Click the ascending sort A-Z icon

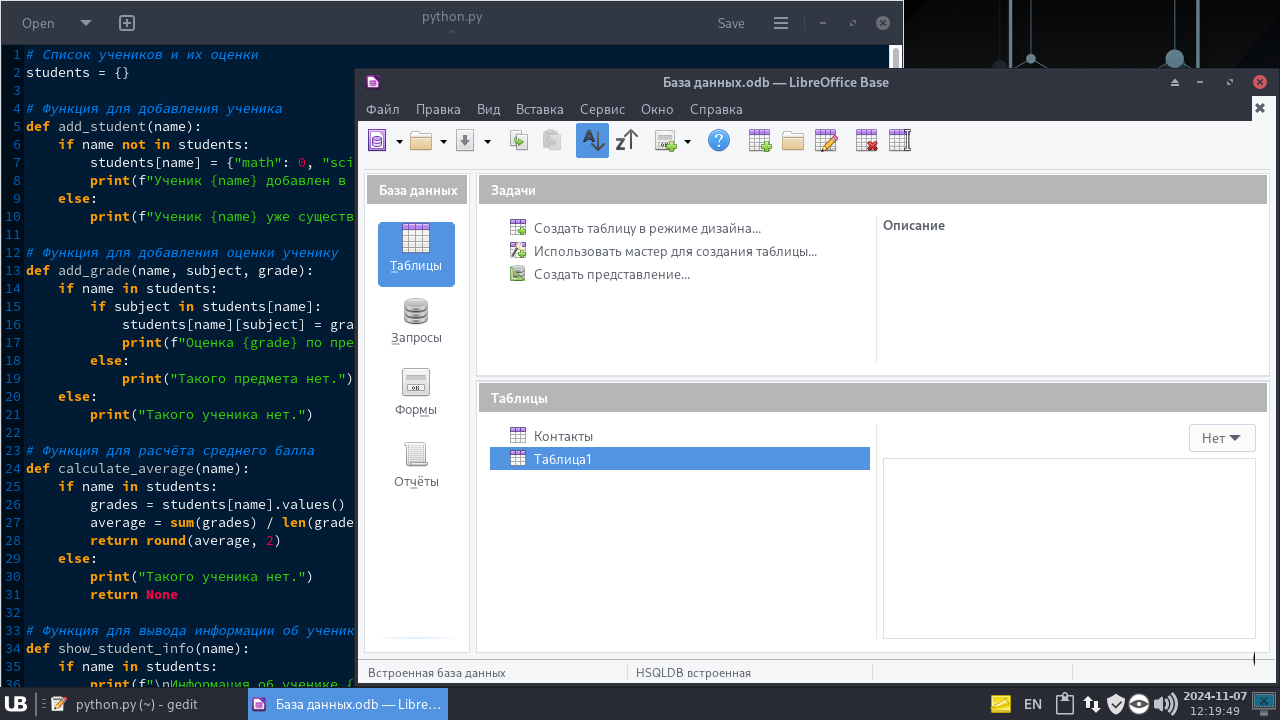click(x=592, y=141)
